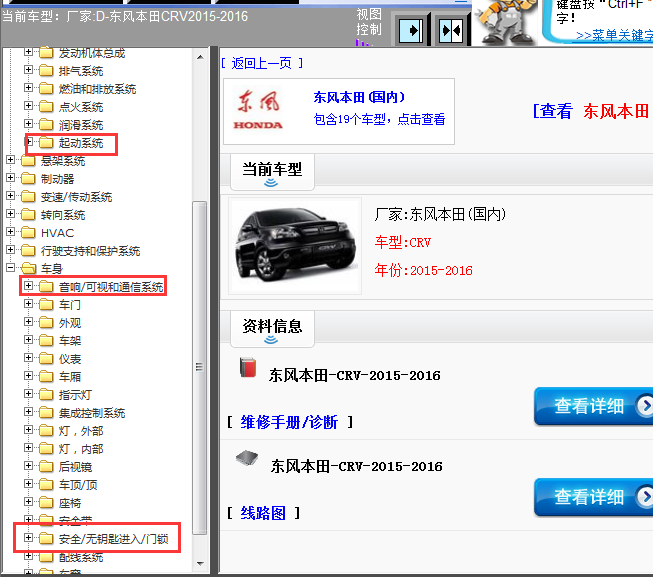The height and width of the screenshot is (577, 653).
Task: Click the folder icon next to 转向系统
Action: click(x=28, y=215)
